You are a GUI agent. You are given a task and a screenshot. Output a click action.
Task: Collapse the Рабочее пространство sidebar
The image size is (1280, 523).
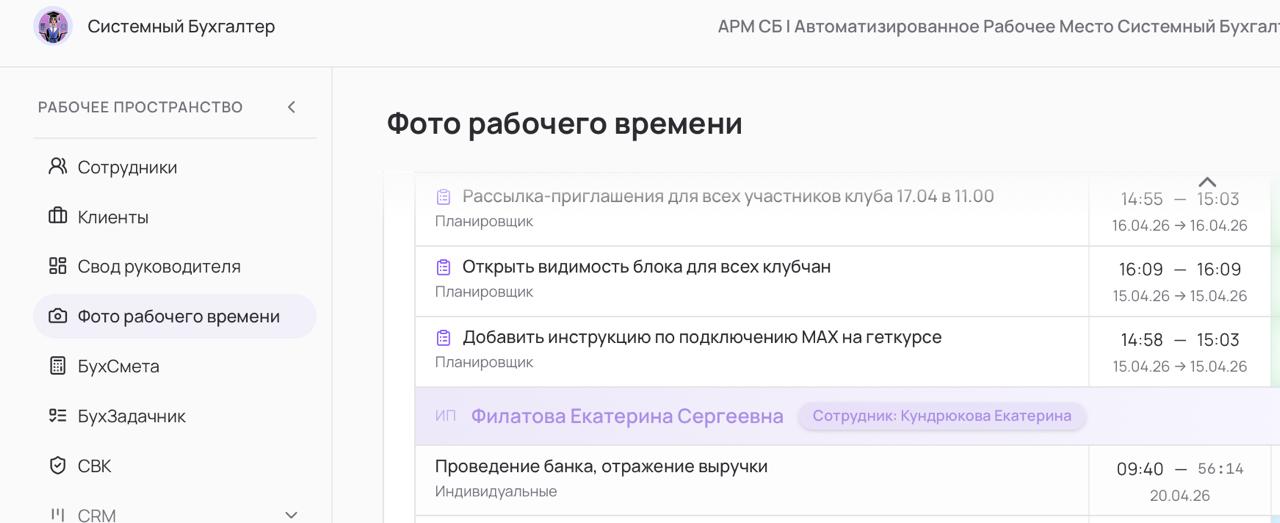(x=291, y=107)
